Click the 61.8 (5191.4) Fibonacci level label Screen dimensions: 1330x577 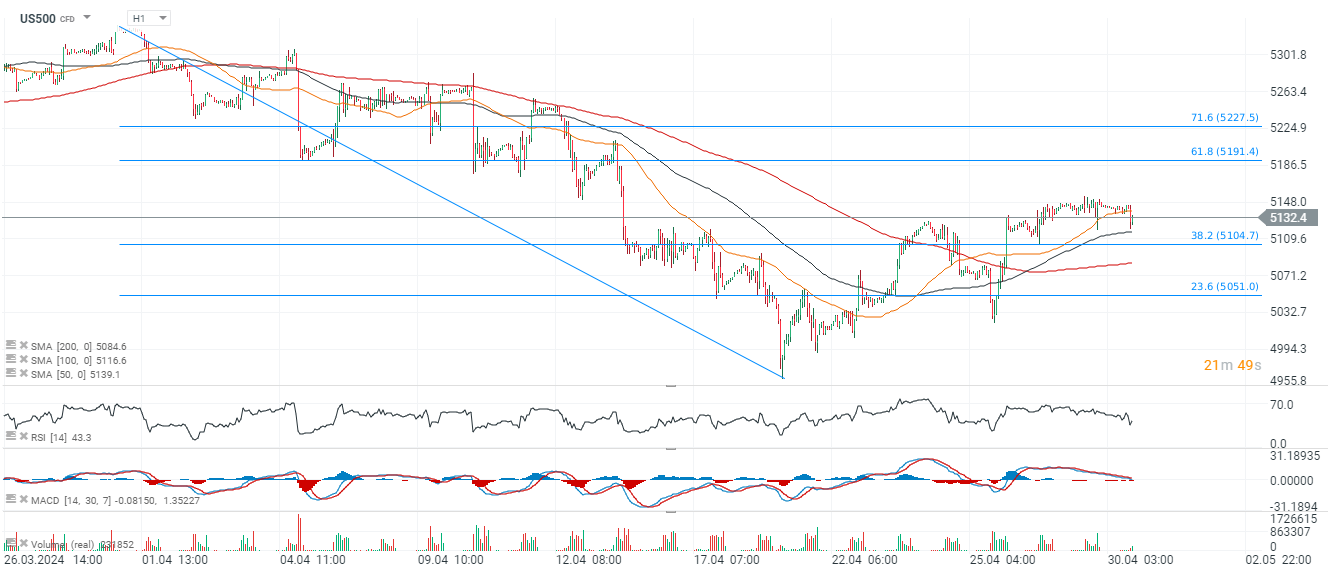(x=1224, y=152)
